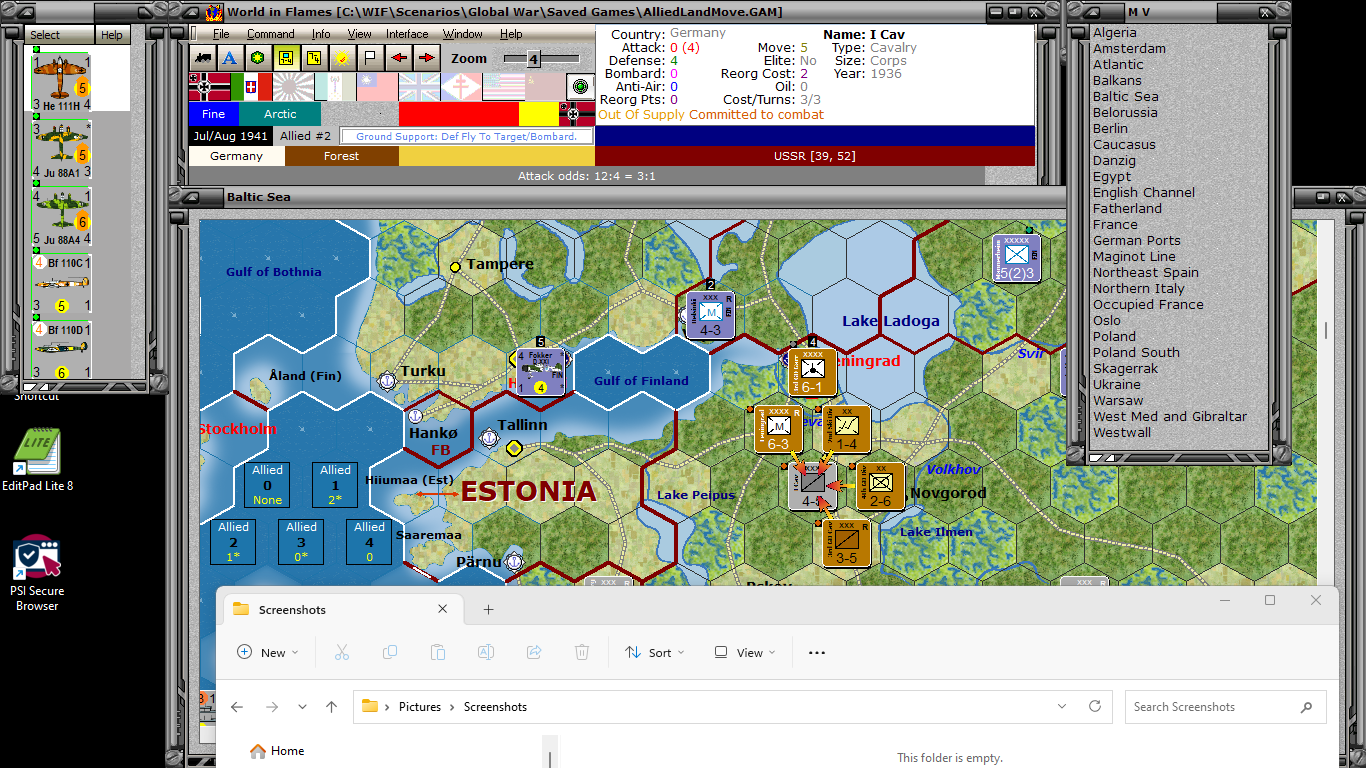Image resolution: width=1366 pixels, height=768 pixels.
Task: Click the Help button in the units panel
Action: click(112, 35)
